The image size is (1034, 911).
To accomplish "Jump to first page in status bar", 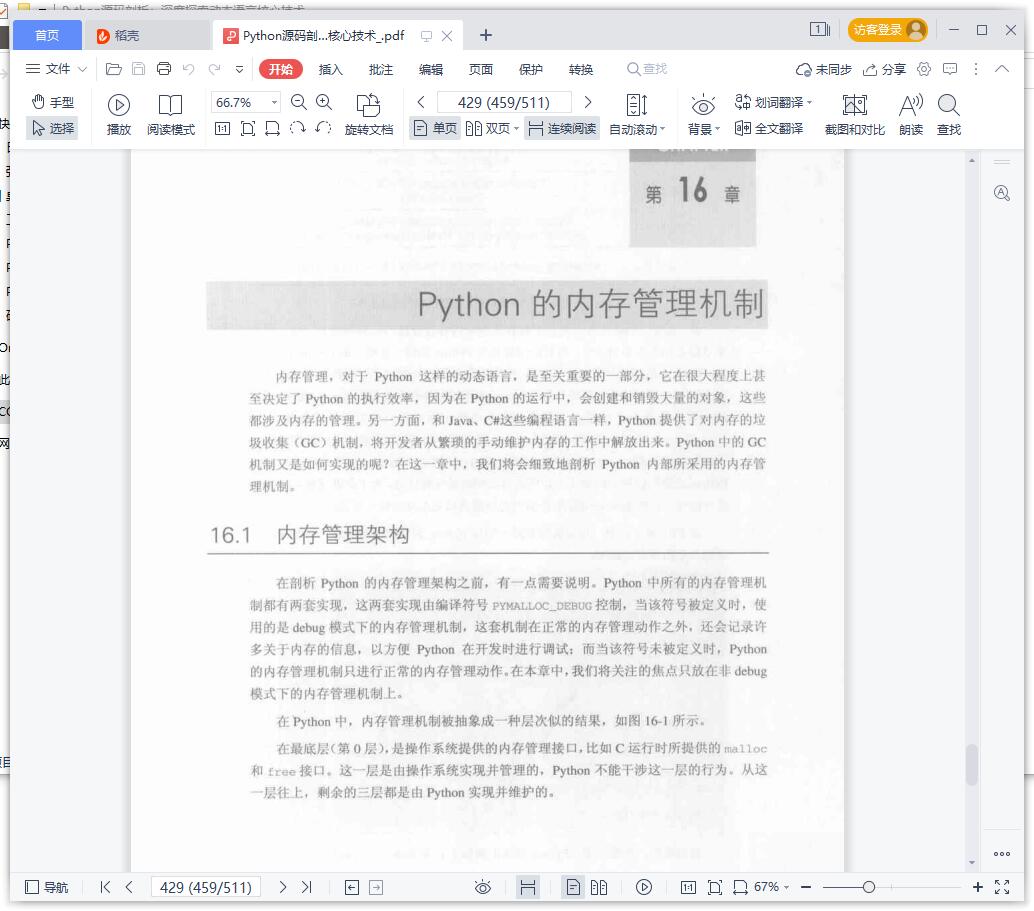I will tap(105, 887).
